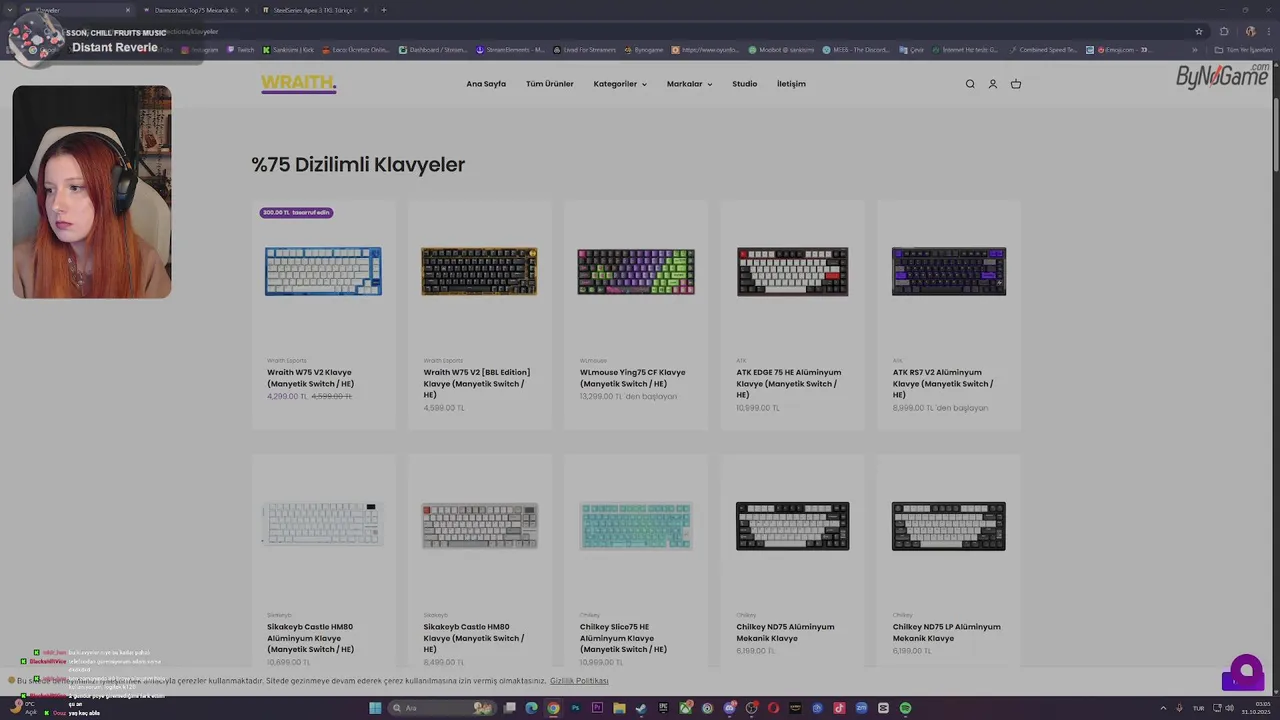Viewport: 1280px width, 720px height.
Task: Open Spotify from the taskbar
Action: 905,708
